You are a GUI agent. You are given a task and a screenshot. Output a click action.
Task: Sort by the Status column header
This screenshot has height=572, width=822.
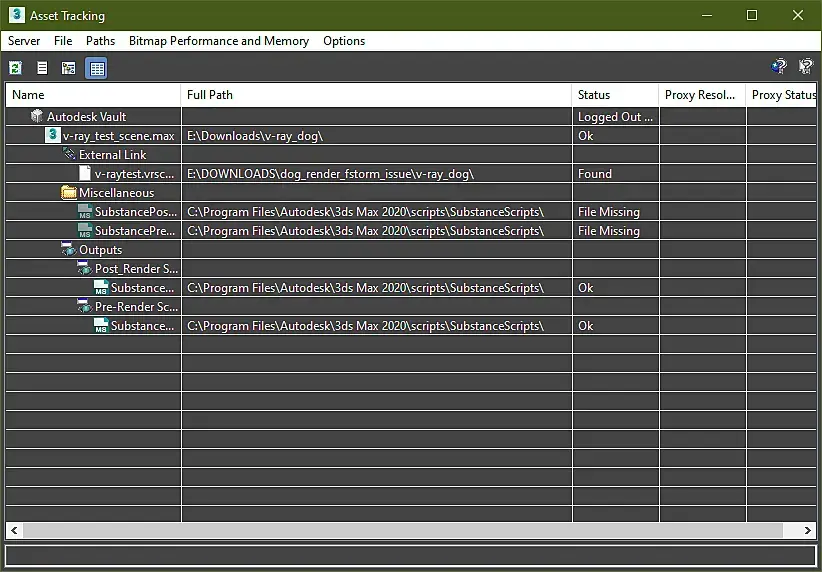[615, 95]
